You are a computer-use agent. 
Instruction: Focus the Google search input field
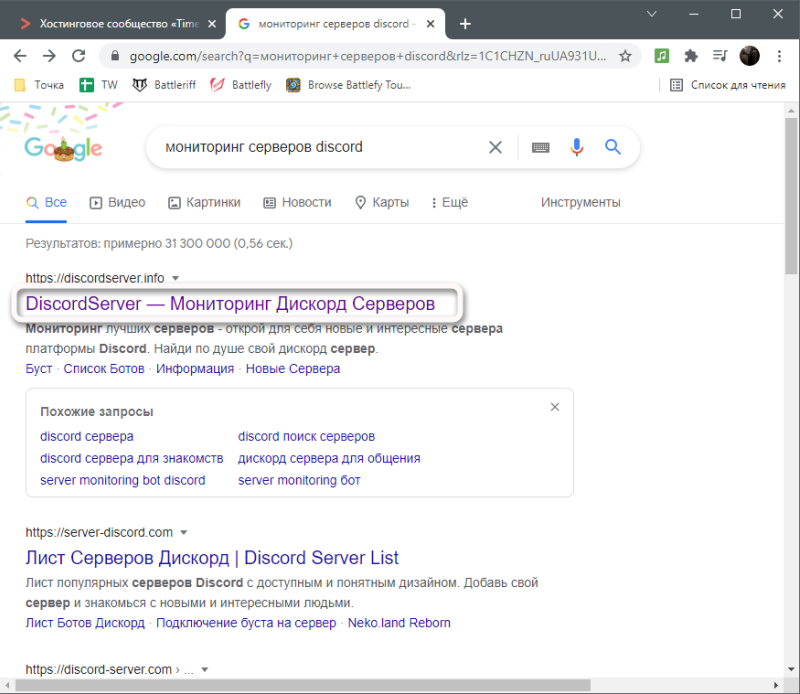coord(321,147)
